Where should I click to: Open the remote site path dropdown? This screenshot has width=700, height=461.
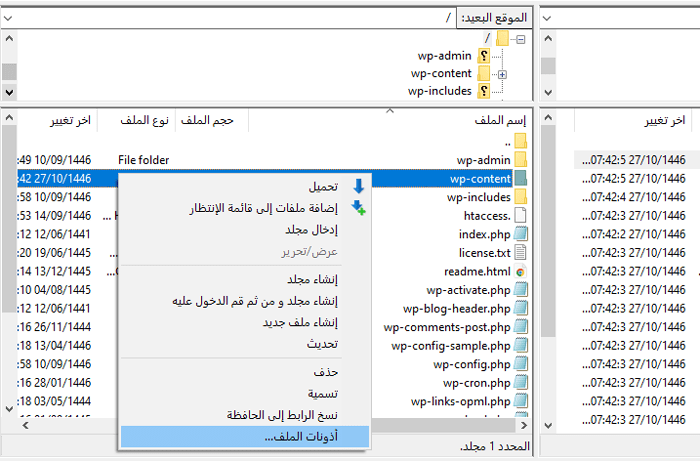point(8,18)
